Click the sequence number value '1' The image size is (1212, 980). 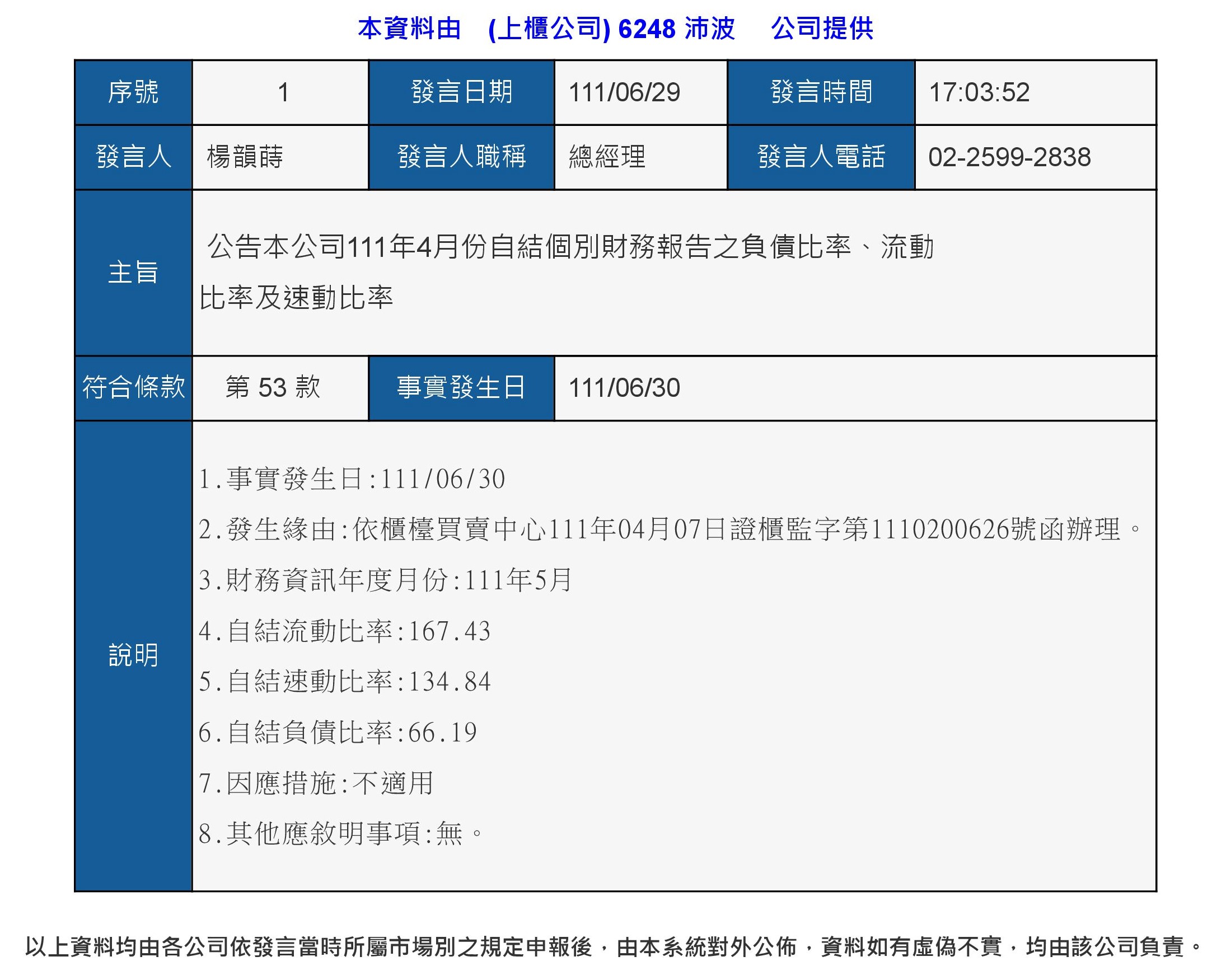283,92
